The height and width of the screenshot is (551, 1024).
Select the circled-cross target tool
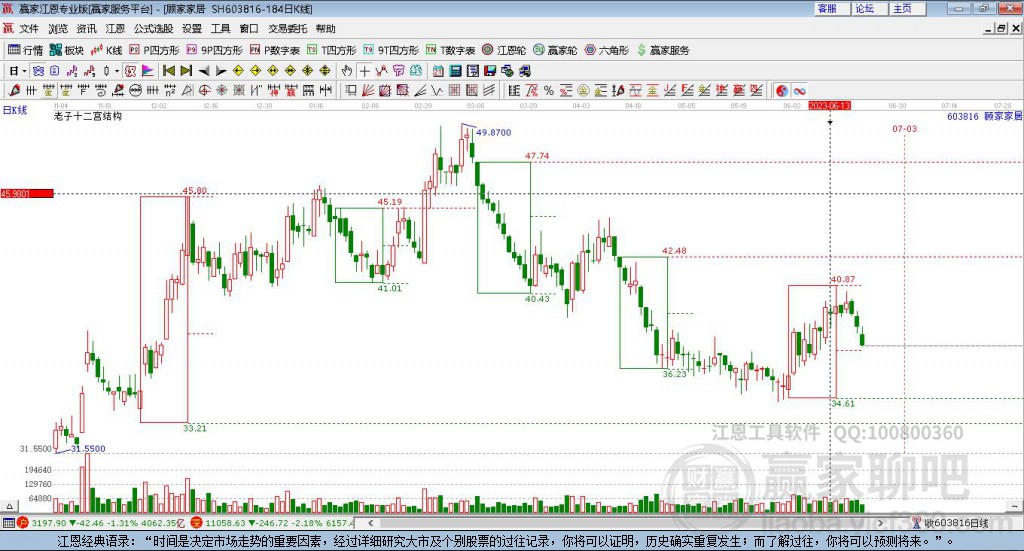coord(204,90)
